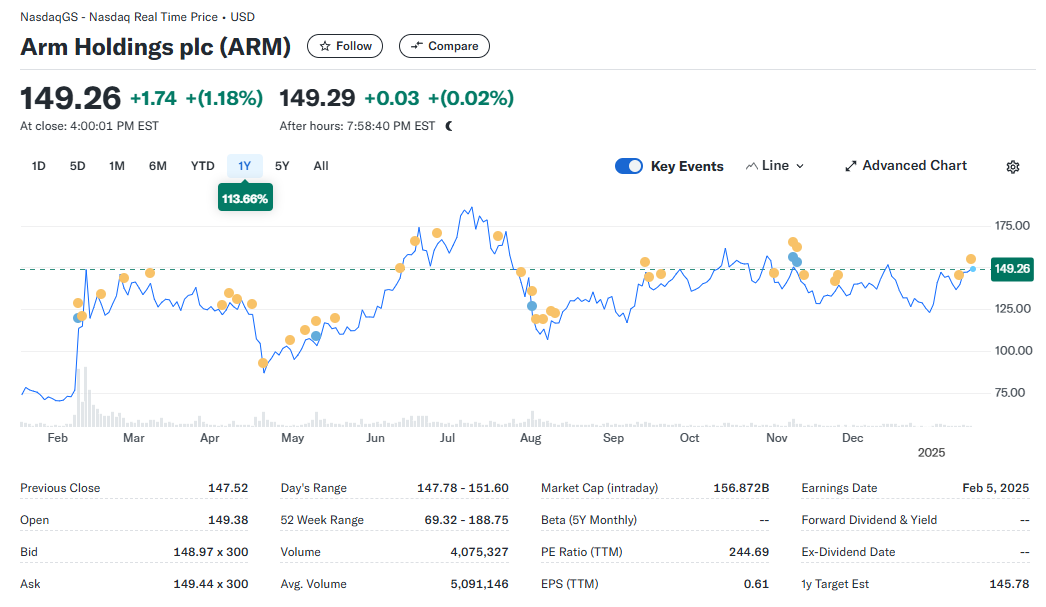This screenshot has height=607, width=1046.
Task: Click the Key Events label
Action: point(687,166)
